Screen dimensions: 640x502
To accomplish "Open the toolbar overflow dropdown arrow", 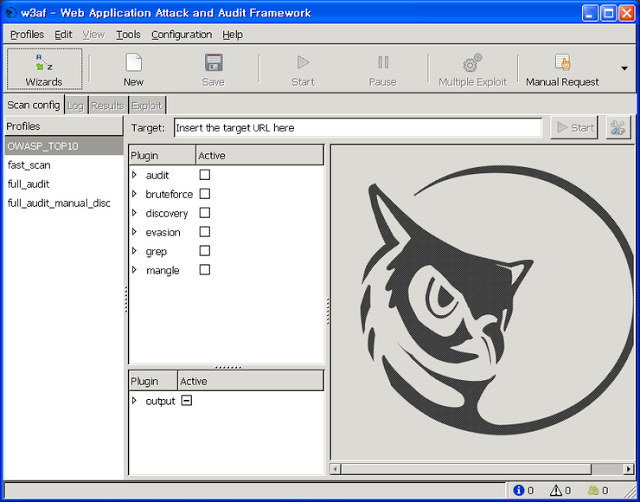I will pos(624,68).
